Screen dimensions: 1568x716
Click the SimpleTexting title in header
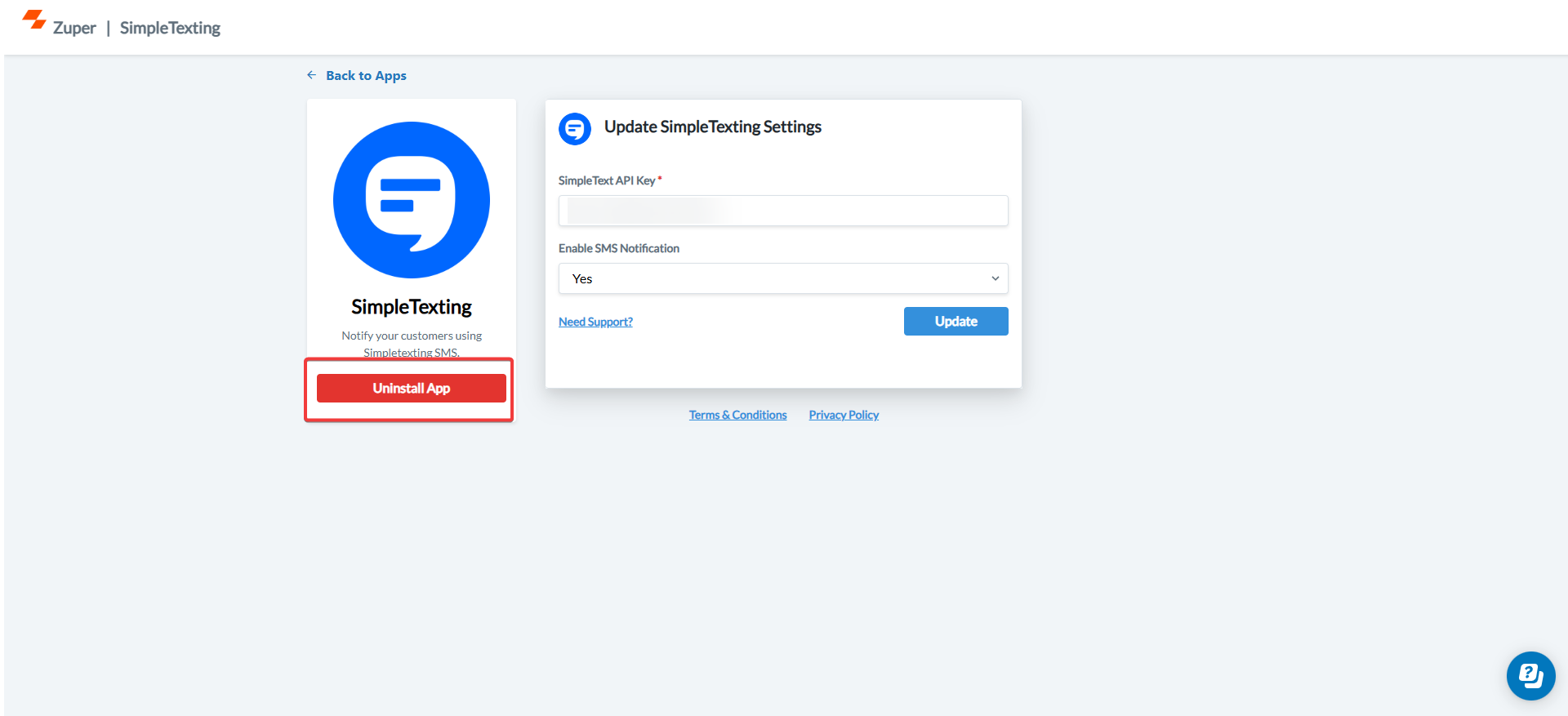pos(170,28)
